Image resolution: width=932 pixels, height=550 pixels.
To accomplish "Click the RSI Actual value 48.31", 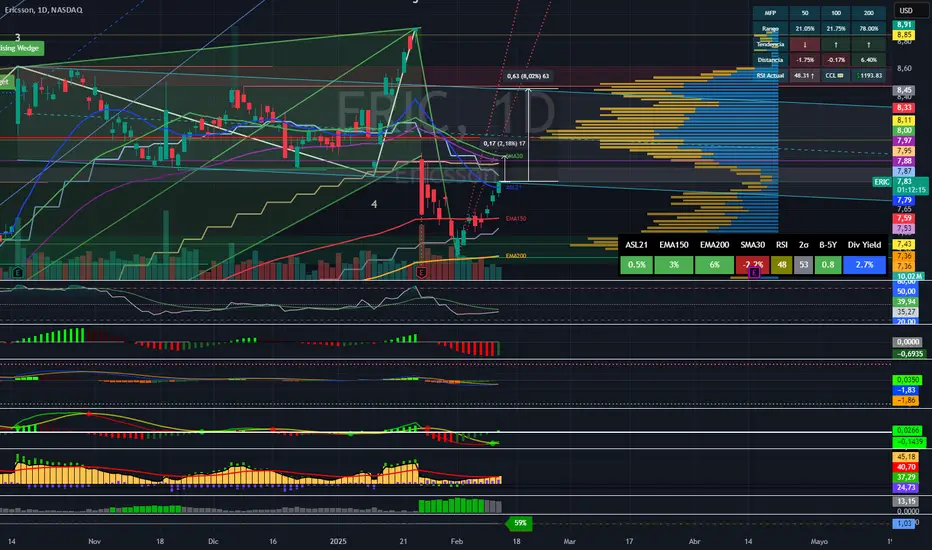I will 805,76.
